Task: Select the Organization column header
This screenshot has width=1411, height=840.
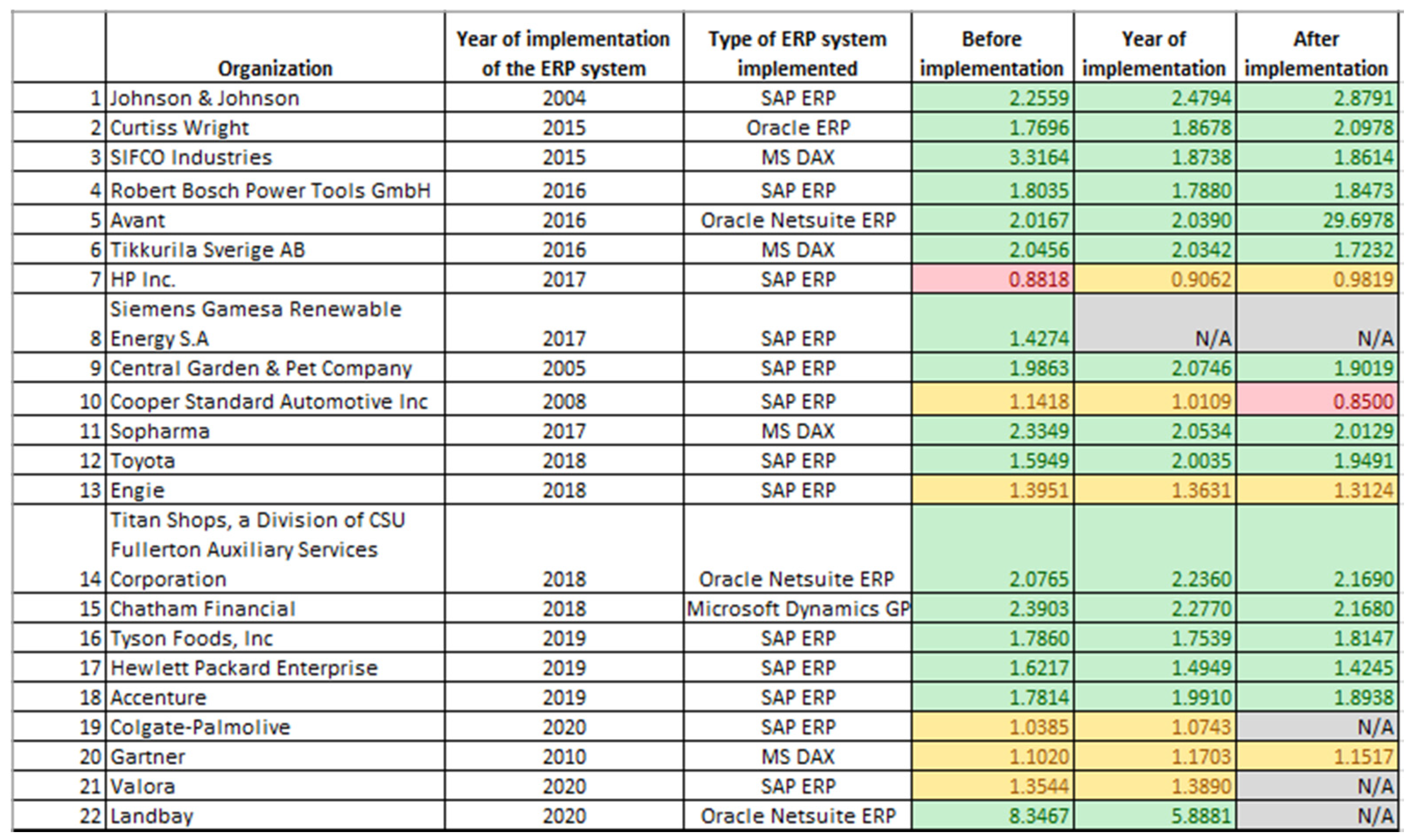Action: click(274, 68)
